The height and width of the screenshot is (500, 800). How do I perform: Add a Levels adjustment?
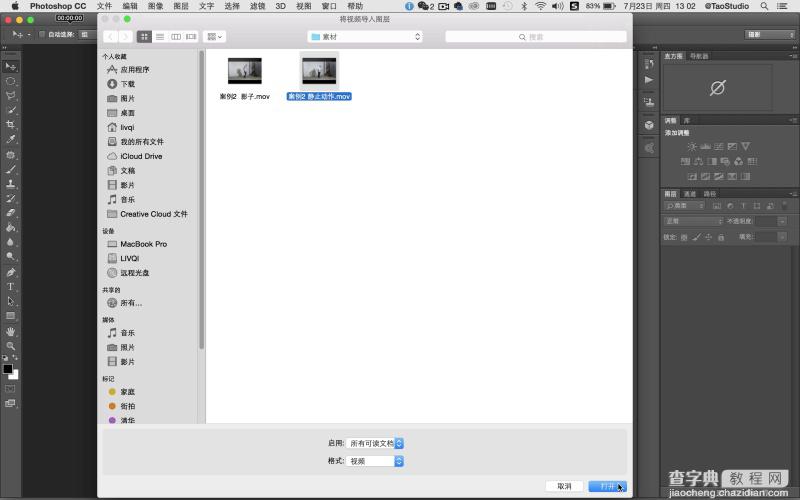click(706, 146)
